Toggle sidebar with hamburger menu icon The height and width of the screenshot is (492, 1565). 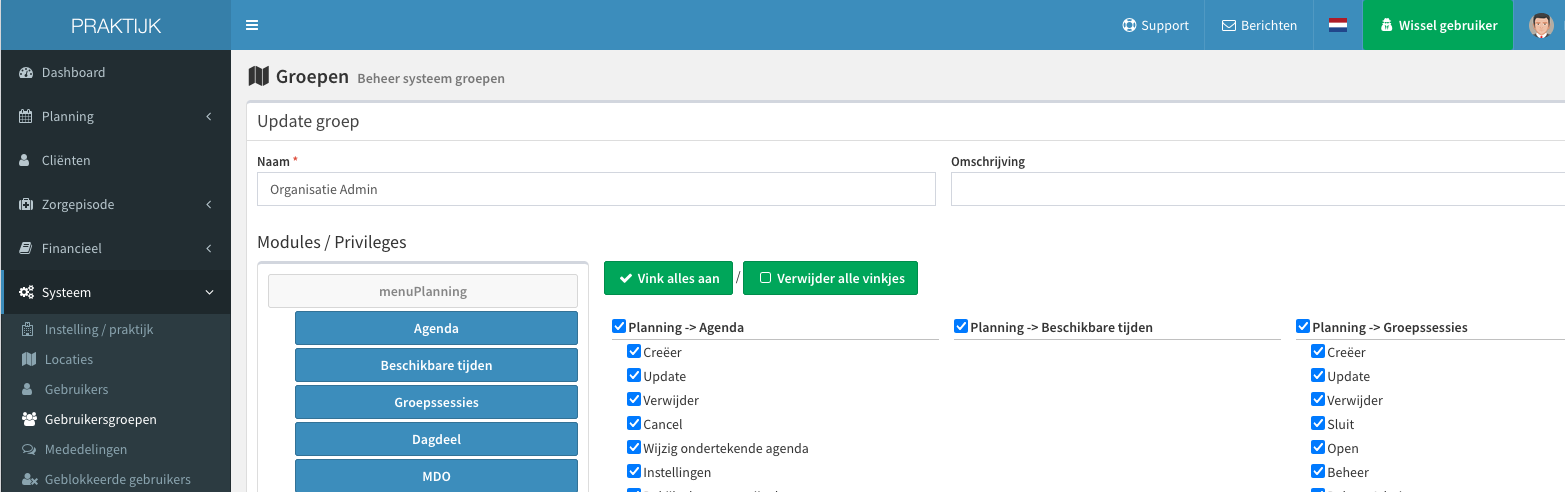pyautogui.click(x=252, y=25)
